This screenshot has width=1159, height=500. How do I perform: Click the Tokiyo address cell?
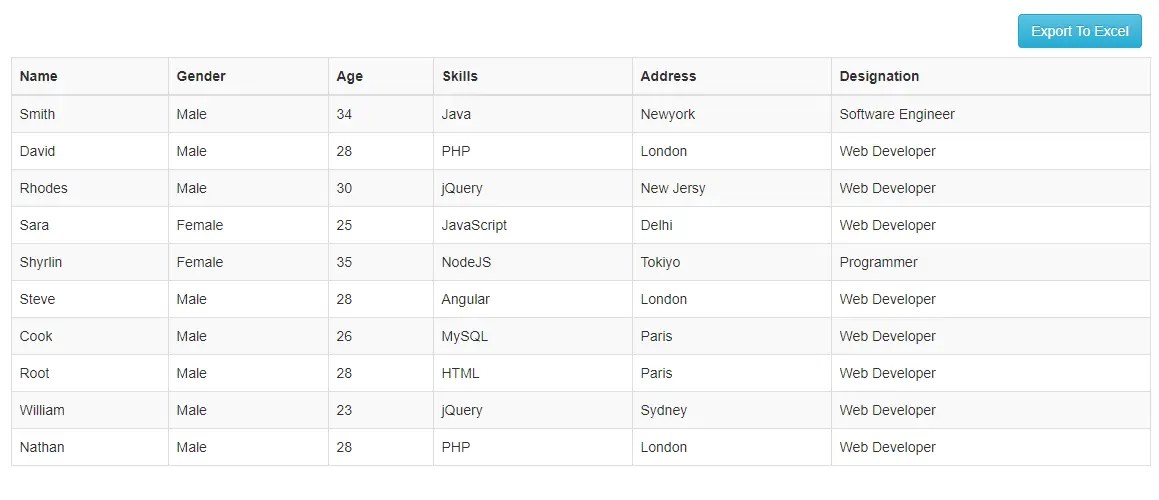(660, 262)
